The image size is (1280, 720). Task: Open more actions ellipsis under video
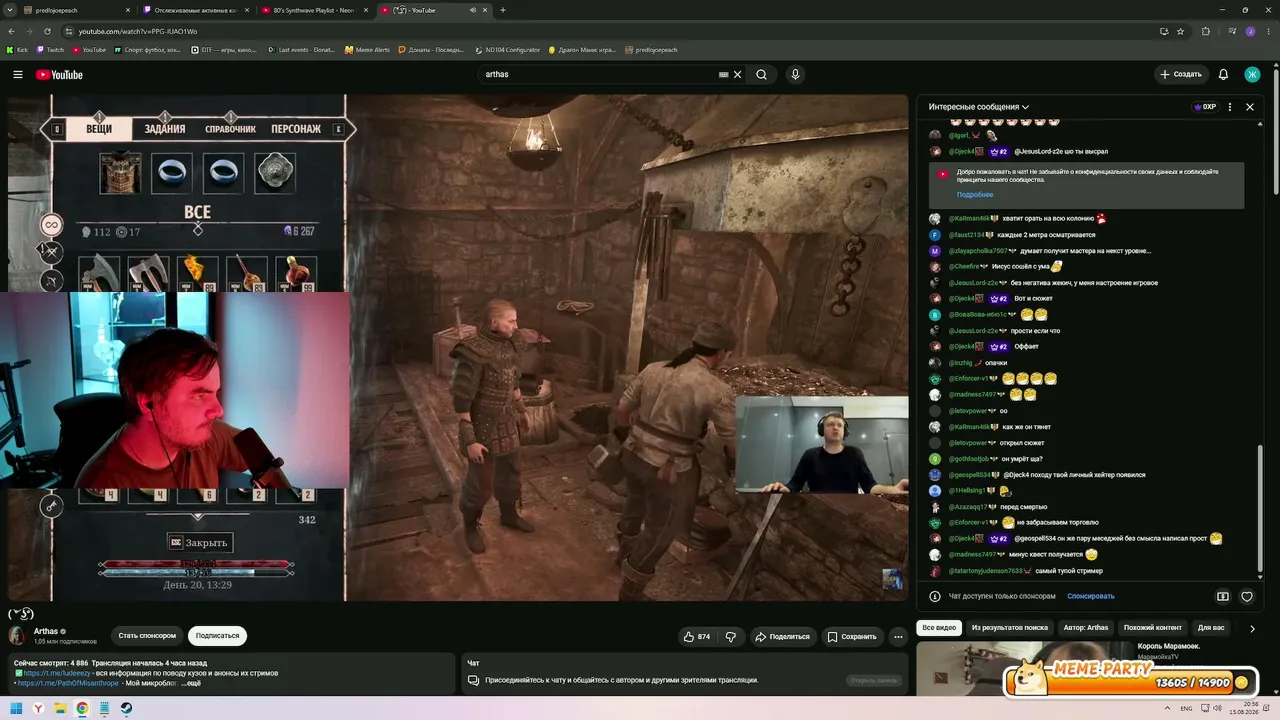coord(898,636)
